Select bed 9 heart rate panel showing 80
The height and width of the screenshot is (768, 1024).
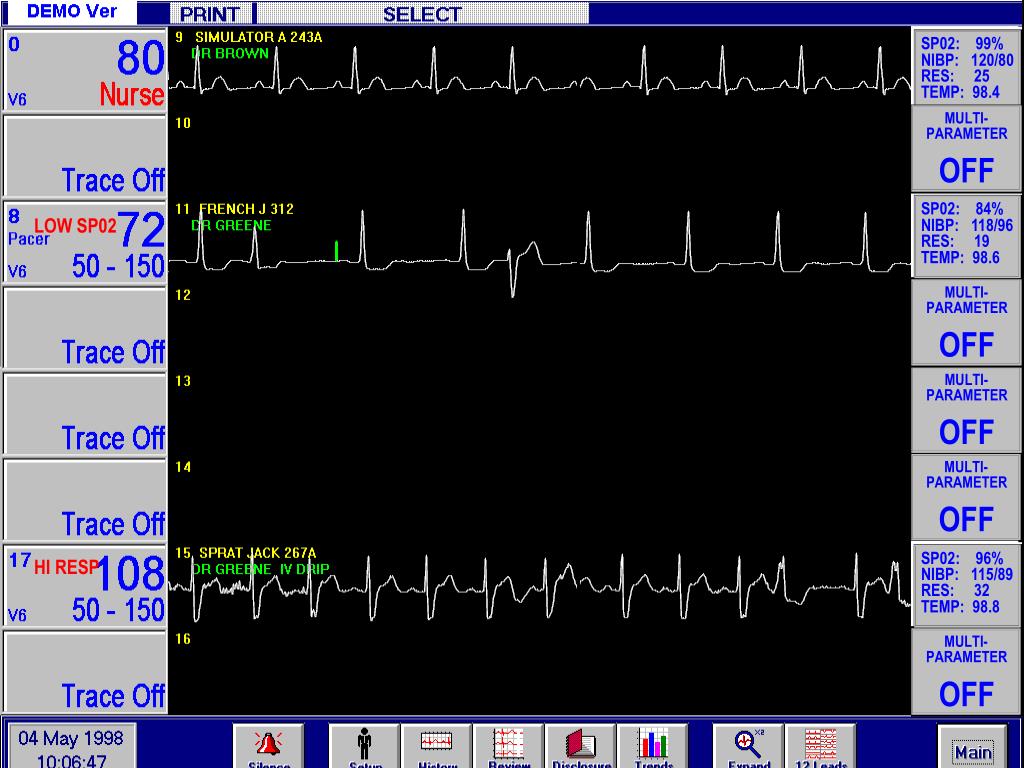click(x=85, y=71)
